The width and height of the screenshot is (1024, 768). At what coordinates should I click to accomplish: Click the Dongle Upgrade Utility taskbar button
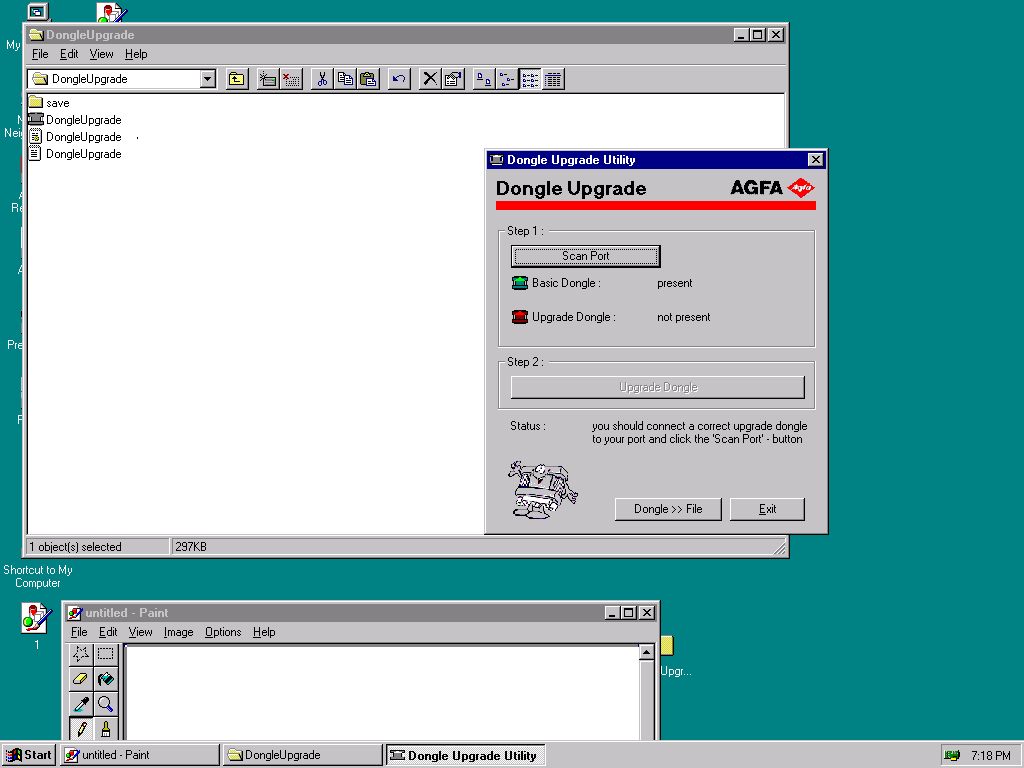[465, 755]
